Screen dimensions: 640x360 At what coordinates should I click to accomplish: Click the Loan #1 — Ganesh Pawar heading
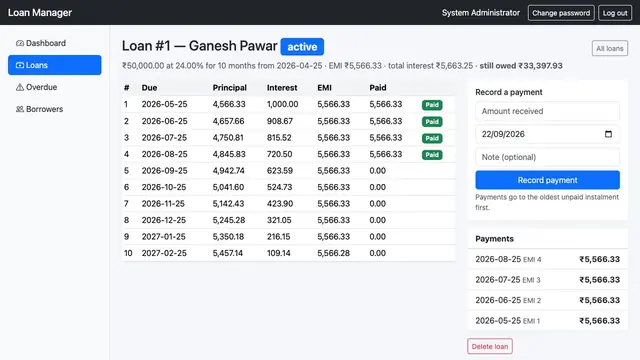(200, 46)
